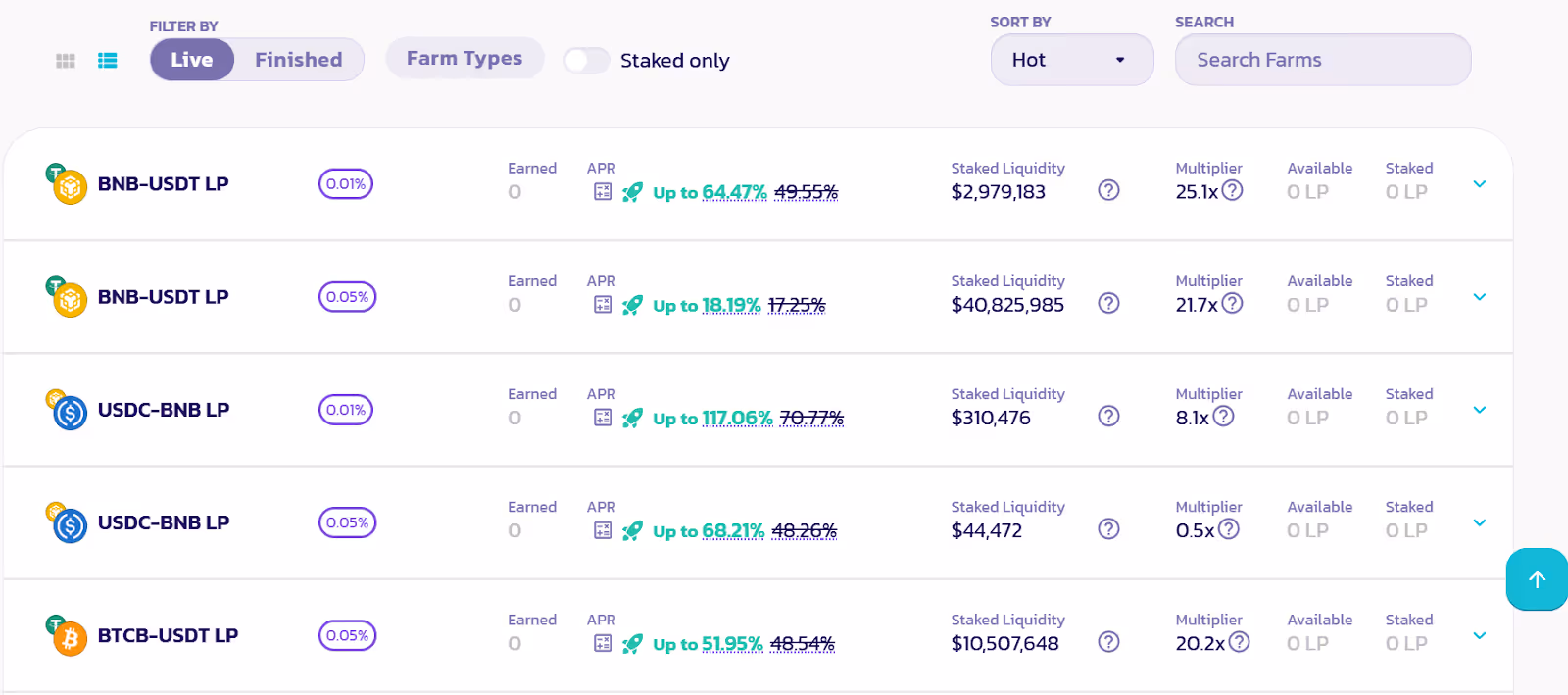Open APR calculator for BTCB-USDT farm
Viewport: 1568px width, 695px height.
(x=603, y=644)
